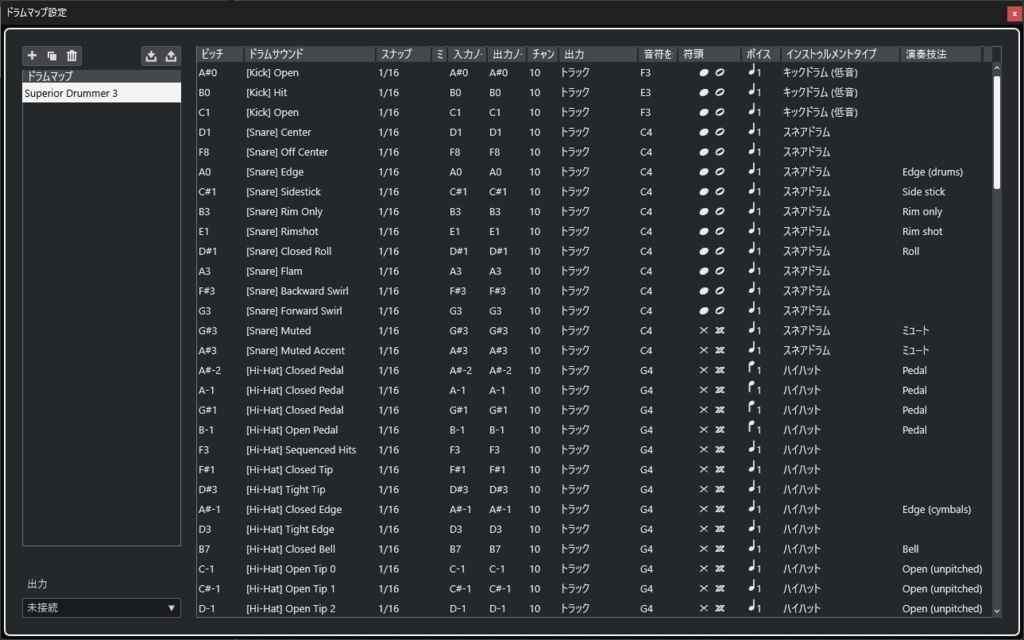Click voice note icon in [Snare] Flam row
This screenshot has height=640, width=1024.
coord(754,270)
